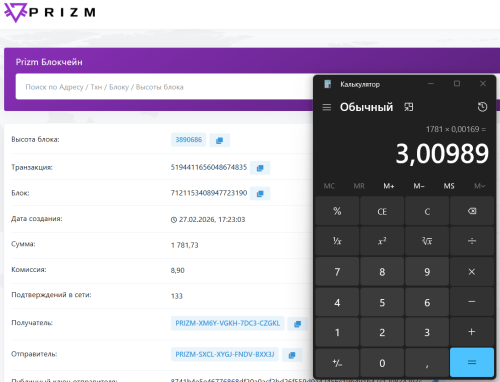Click the multiplication key
This screenshot has width=500, height=382.
[x=472, y=272]
